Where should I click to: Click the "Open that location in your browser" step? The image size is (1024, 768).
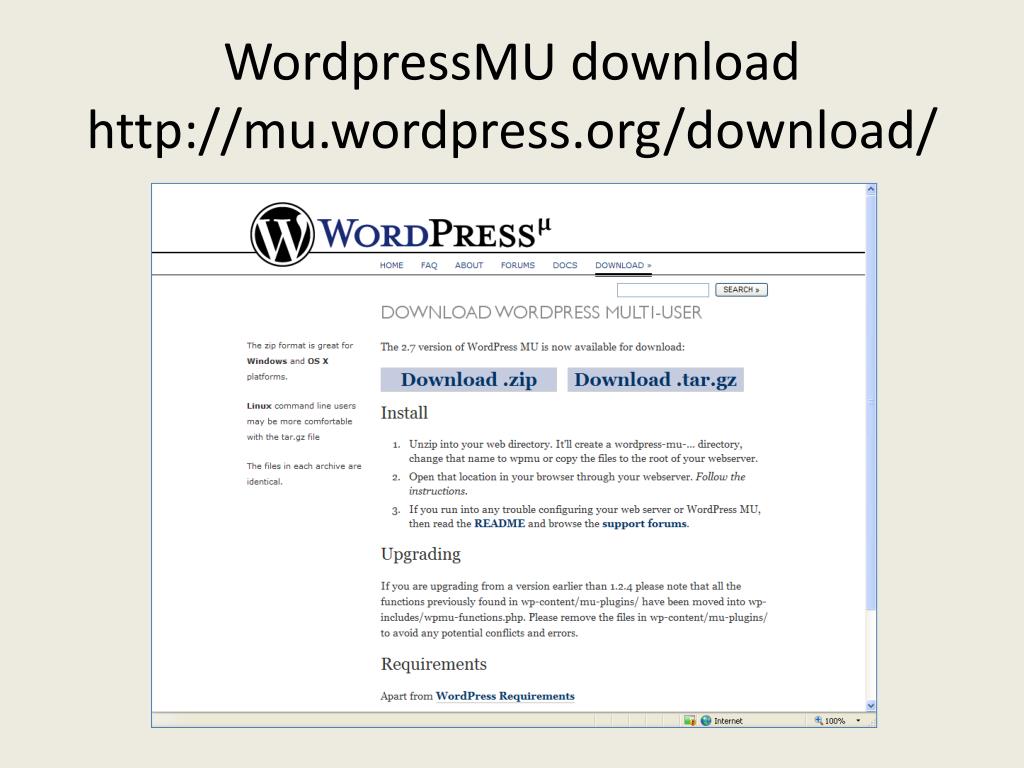(577, 484)
